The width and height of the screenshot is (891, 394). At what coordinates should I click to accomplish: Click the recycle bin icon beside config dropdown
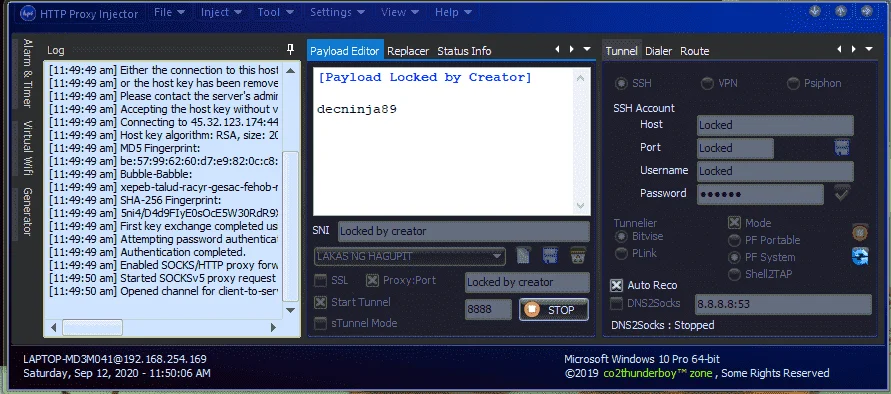click(x=578, y=256)
